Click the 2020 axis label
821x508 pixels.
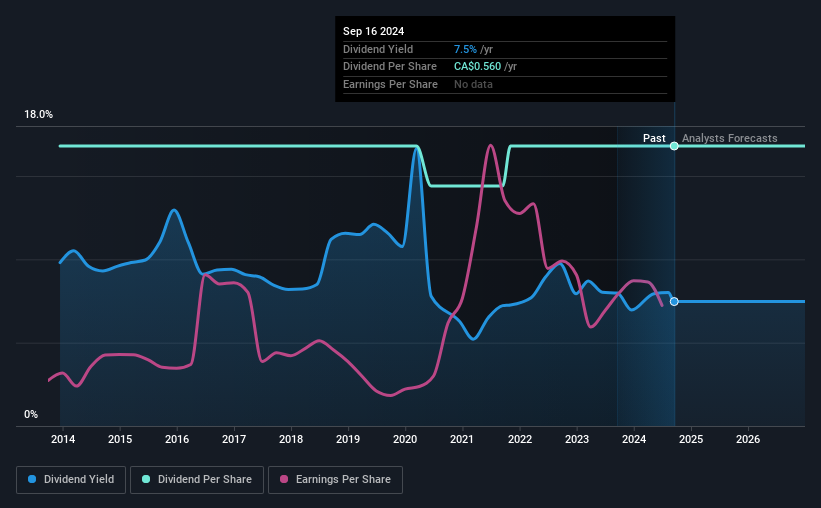pyautogui.click(x=405, y=439)
